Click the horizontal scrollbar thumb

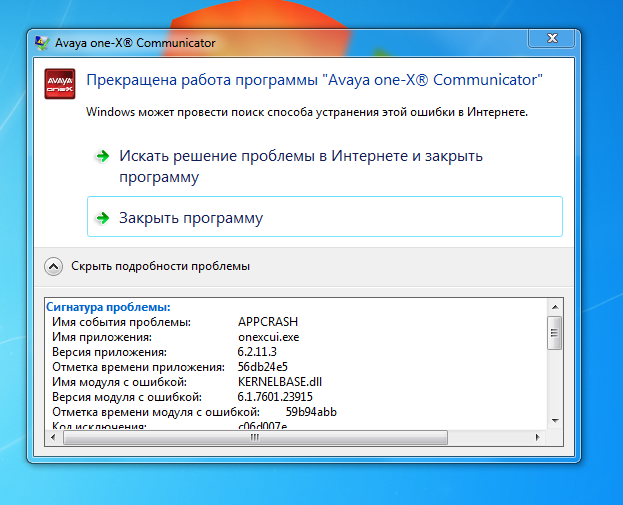255,437
